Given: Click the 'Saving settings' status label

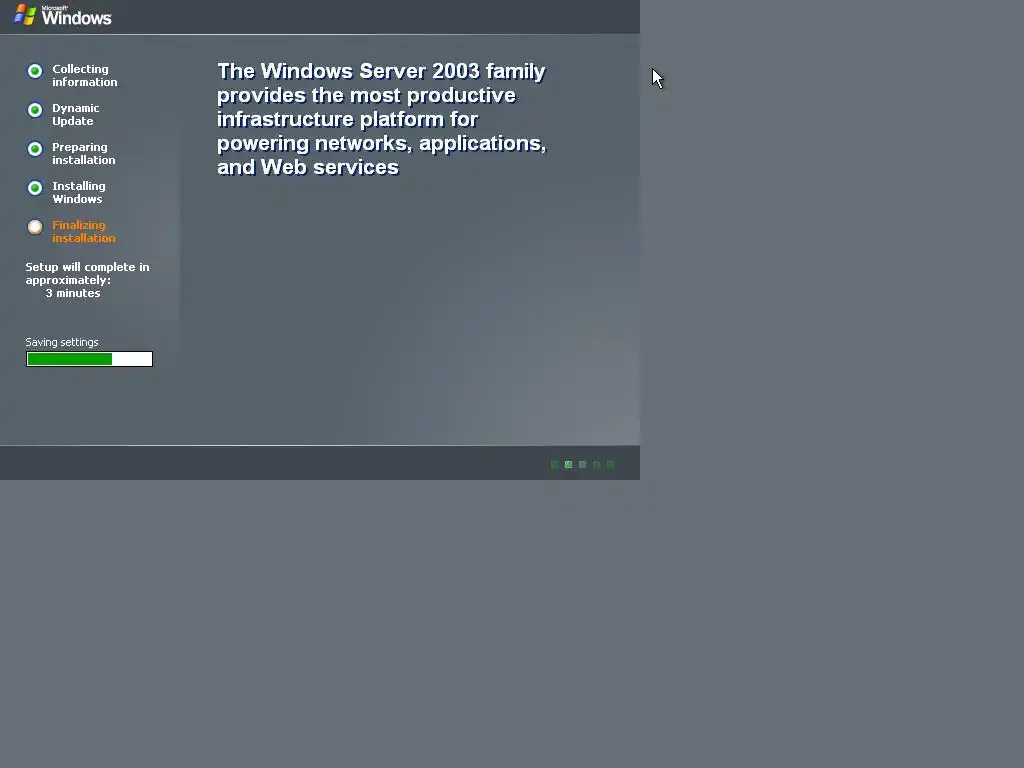Looking at the screenshot, I should 62,342.
